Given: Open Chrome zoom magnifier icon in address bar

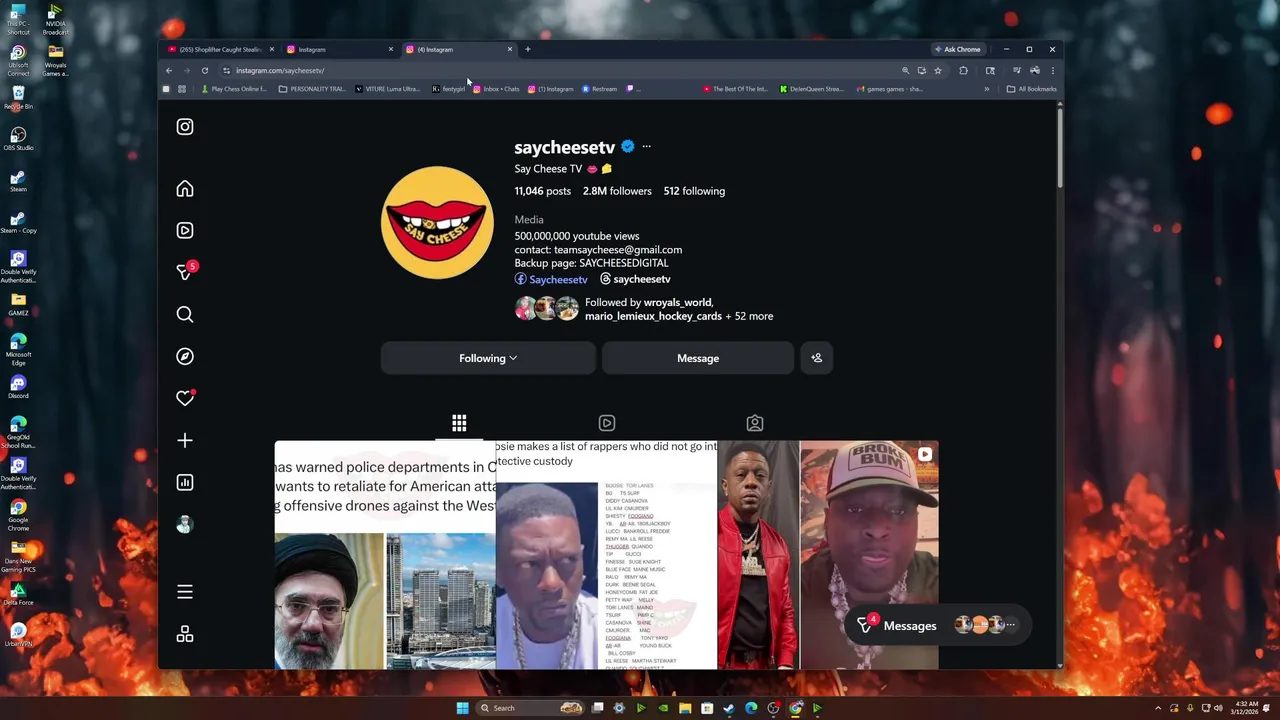Looking at the screenshot, I should (x=906, y=71).
